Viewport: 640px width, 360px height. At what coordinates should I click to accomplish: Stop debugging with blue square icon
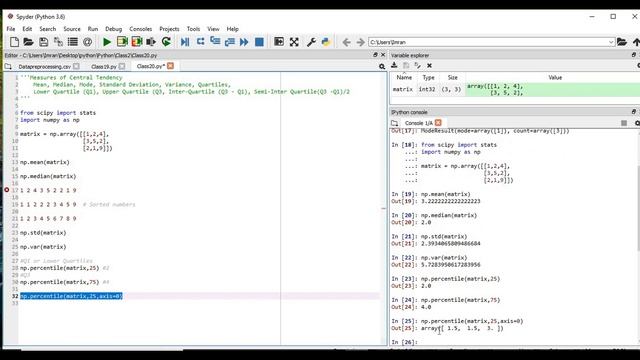pos(259,42)
